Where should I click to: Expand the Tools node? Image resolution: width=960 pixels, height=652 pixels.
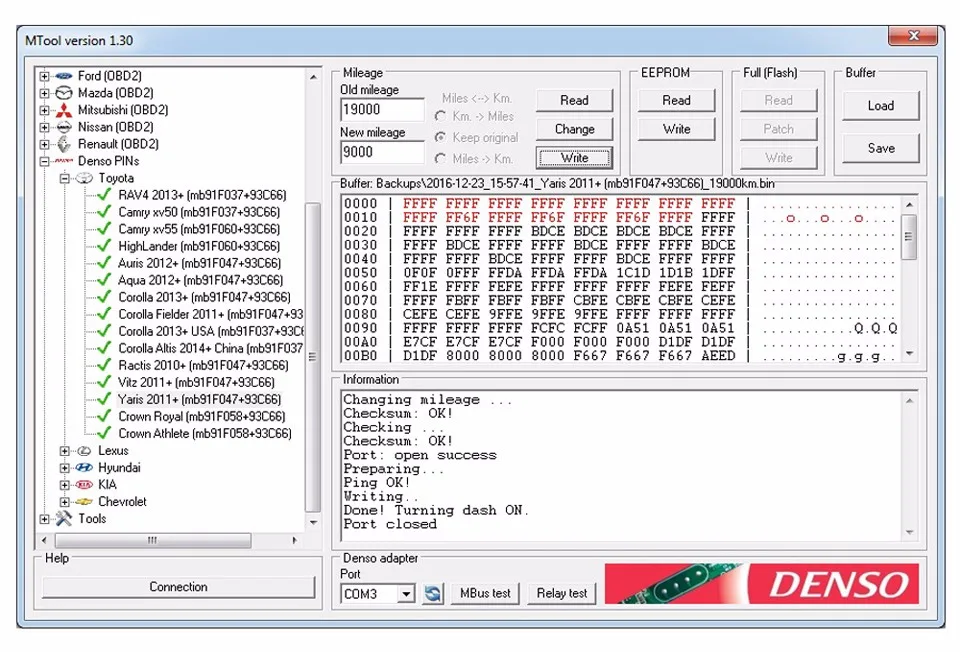(x=45, y=519)
